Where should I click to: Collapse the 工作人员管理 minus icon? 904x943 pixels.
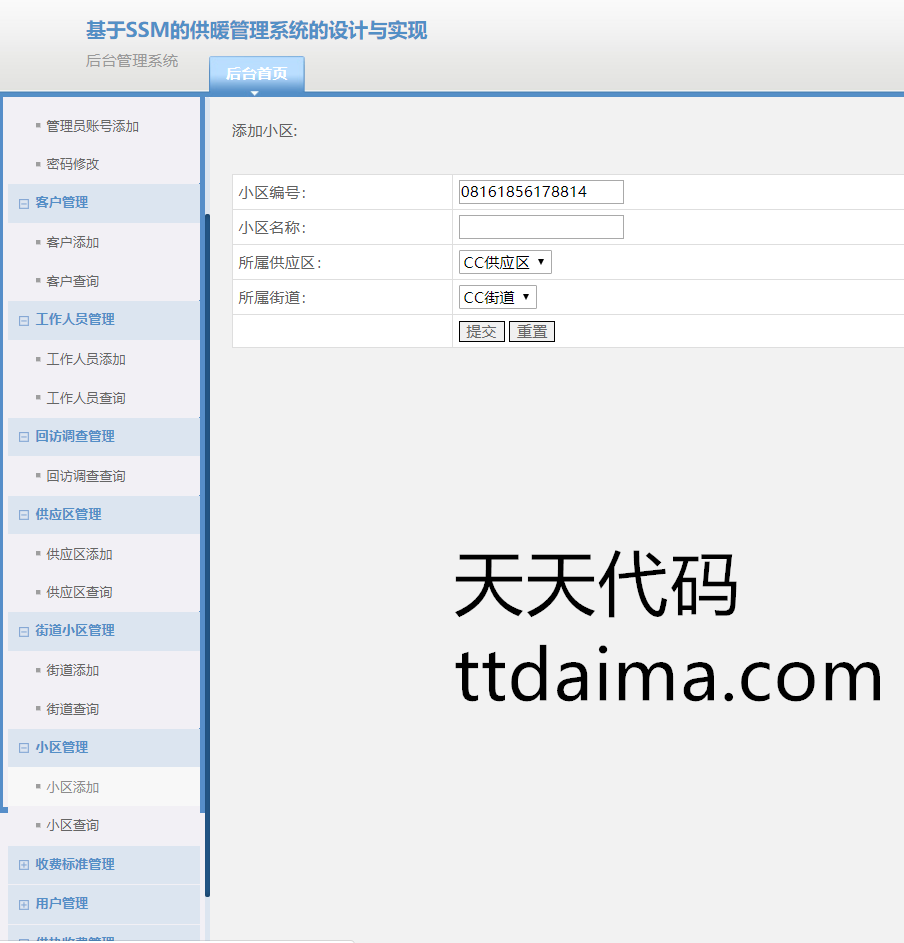tap(24, 320)
